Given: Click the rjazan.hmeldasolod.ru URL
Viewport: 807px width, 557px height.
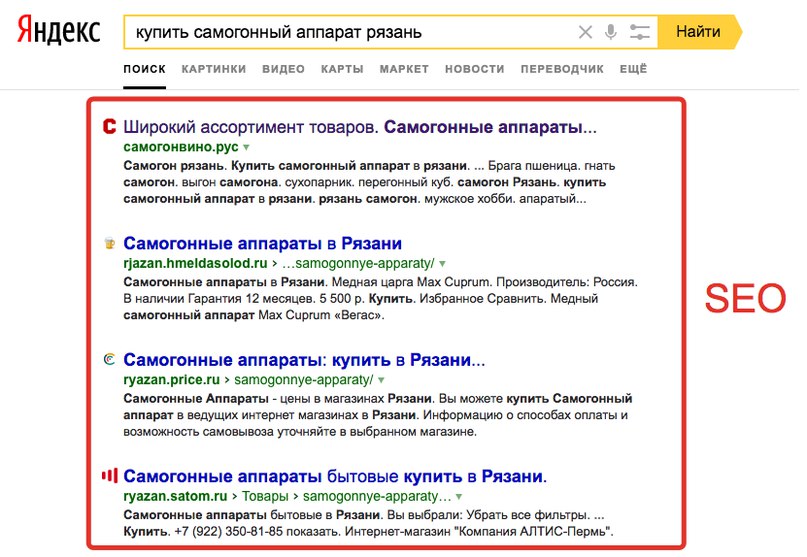Looking at the screenshot, I should click(195, 264).
